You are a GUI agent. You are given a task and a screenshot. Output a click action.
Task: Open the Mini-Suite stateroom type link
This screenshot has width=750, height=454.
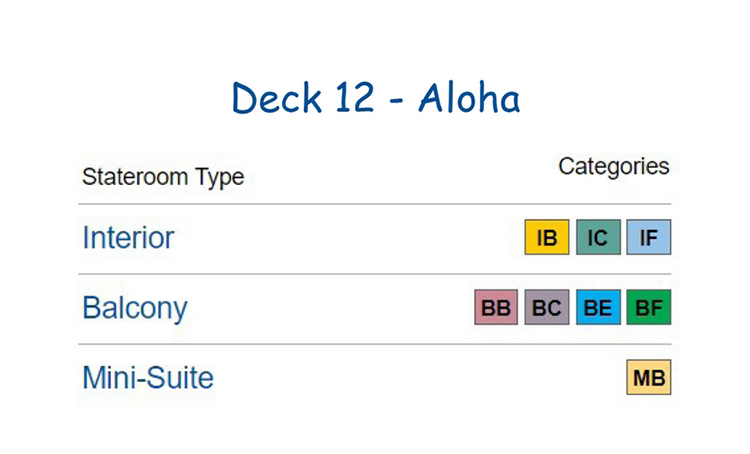148,378
